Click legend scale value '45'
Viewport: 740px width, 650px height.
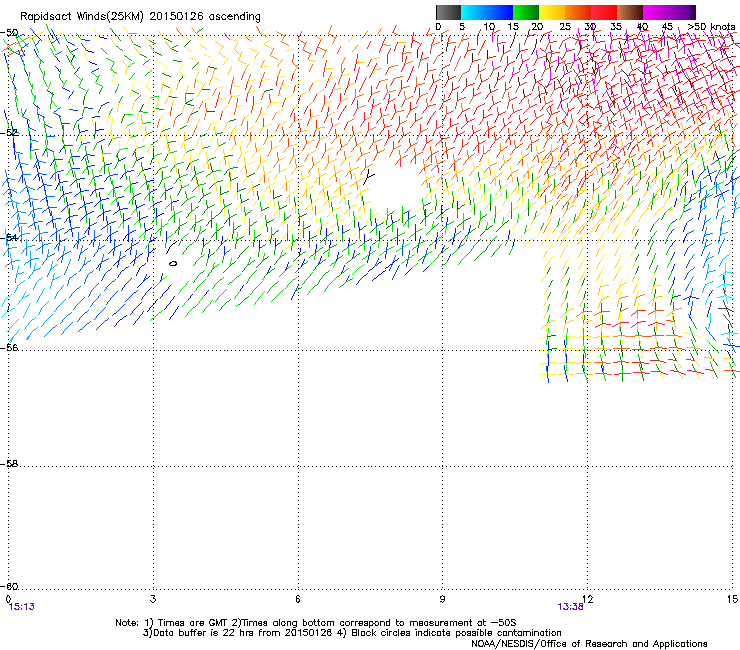tap(667, 27)
